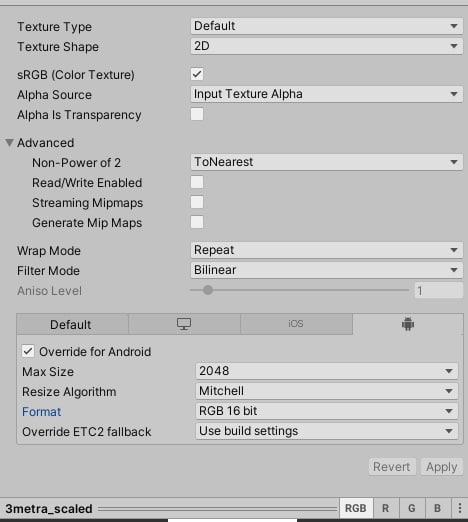The image size is (468, 522).
Task: Open the preview options kebab menu
Action: click(x=460, y=508)
